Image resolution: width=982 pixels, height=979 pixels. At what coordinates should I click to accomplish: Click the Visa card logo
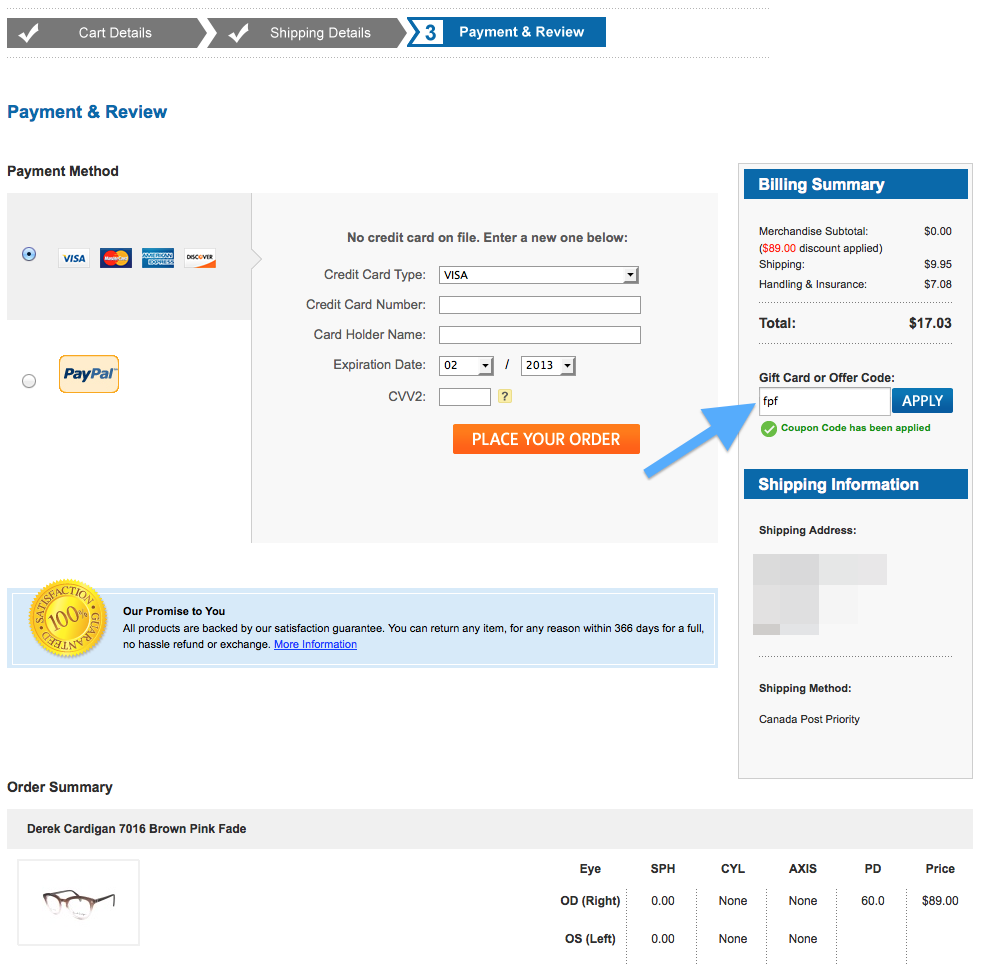pyautogui.click(x=74, y=258)
